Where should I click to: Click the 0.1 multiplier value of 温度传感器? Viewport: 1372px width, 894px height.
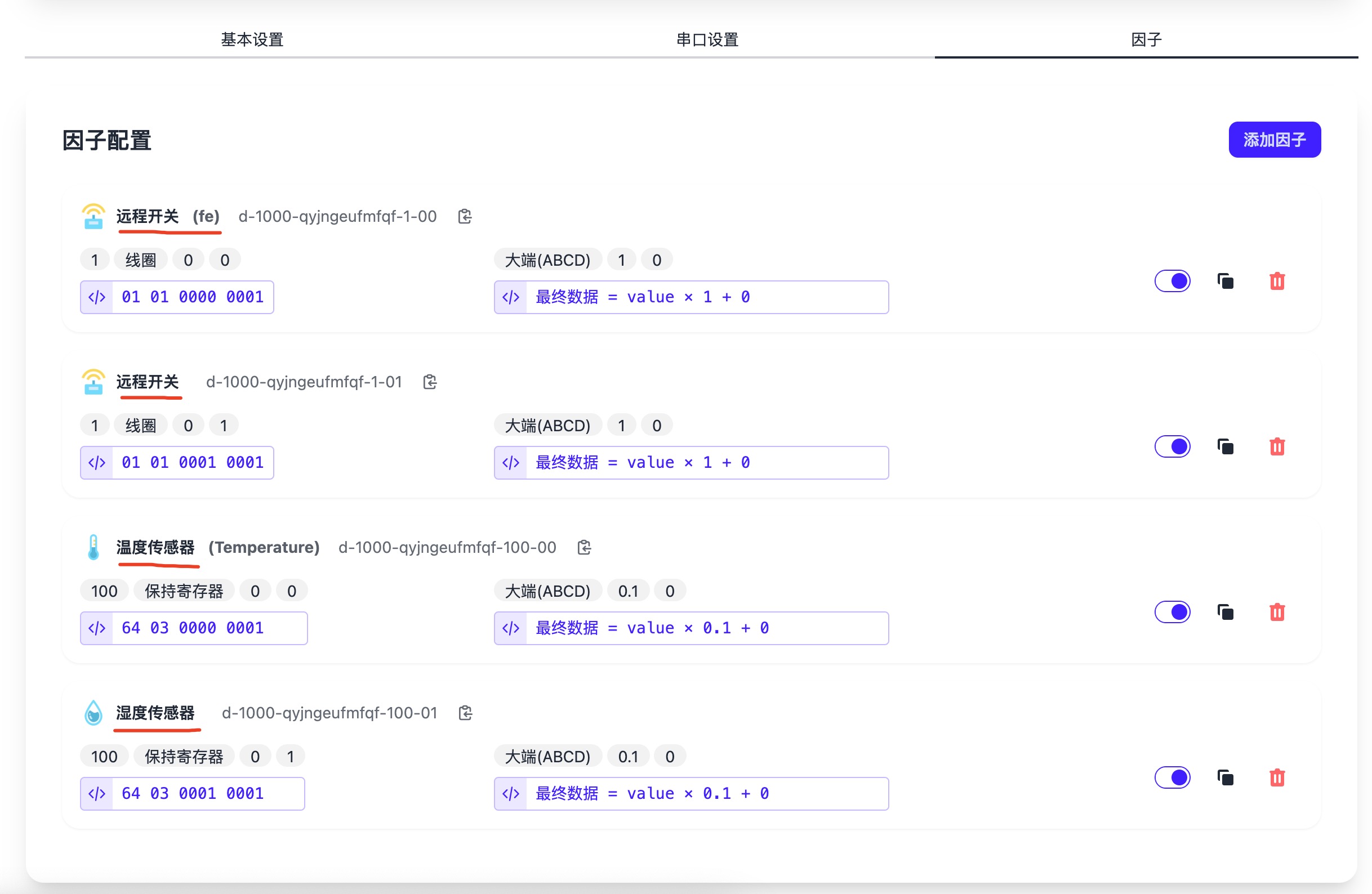pos(628,590)
